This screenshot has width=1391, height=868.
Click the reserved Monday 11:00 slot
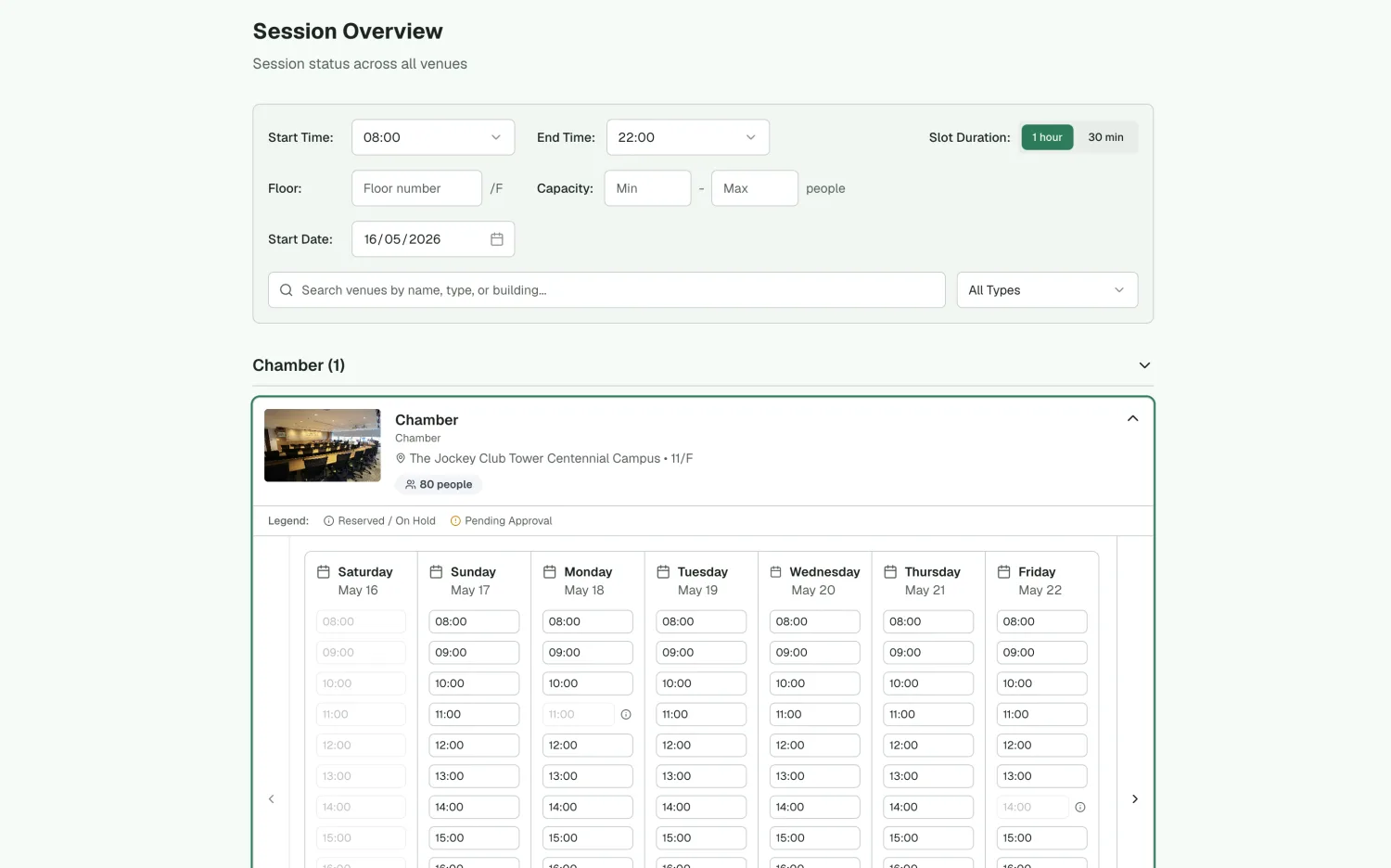click(x=579, y=714)
